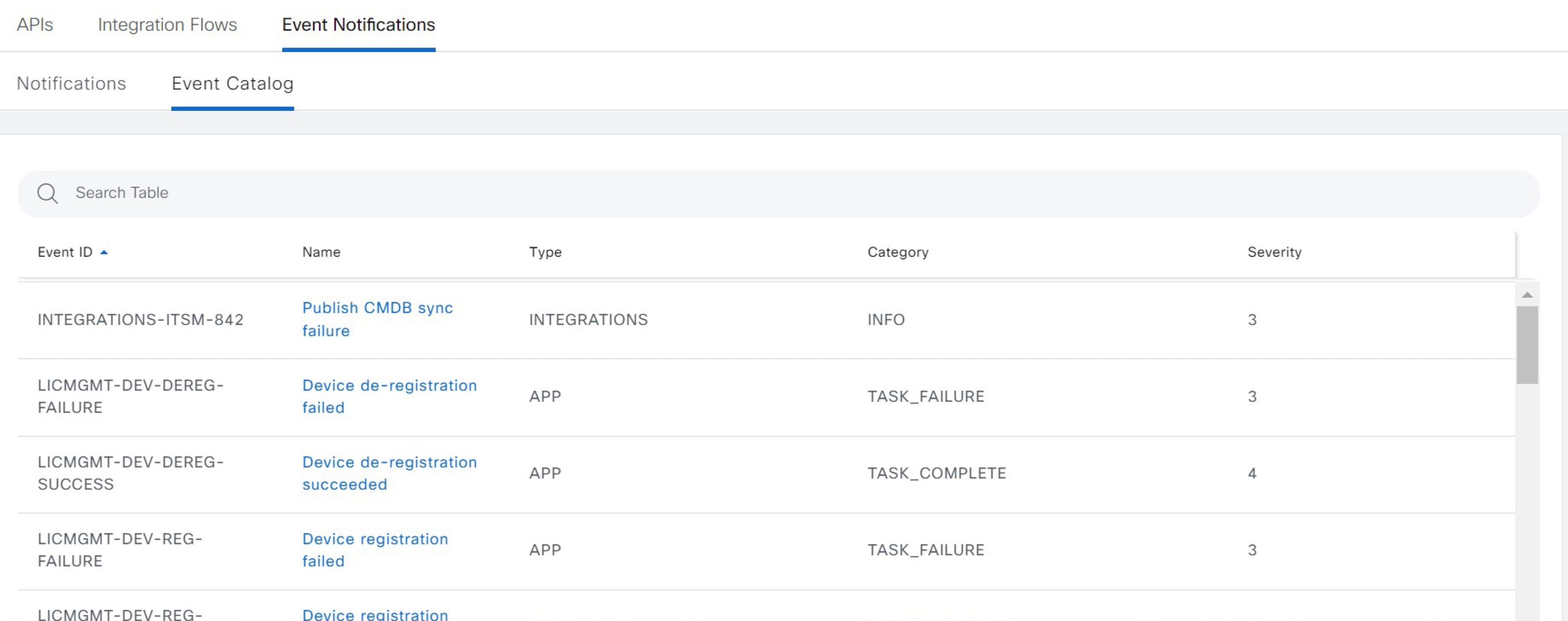Click the table vertical scrollbar thumb
1568x621 pixels.
tap(1527, 345)
